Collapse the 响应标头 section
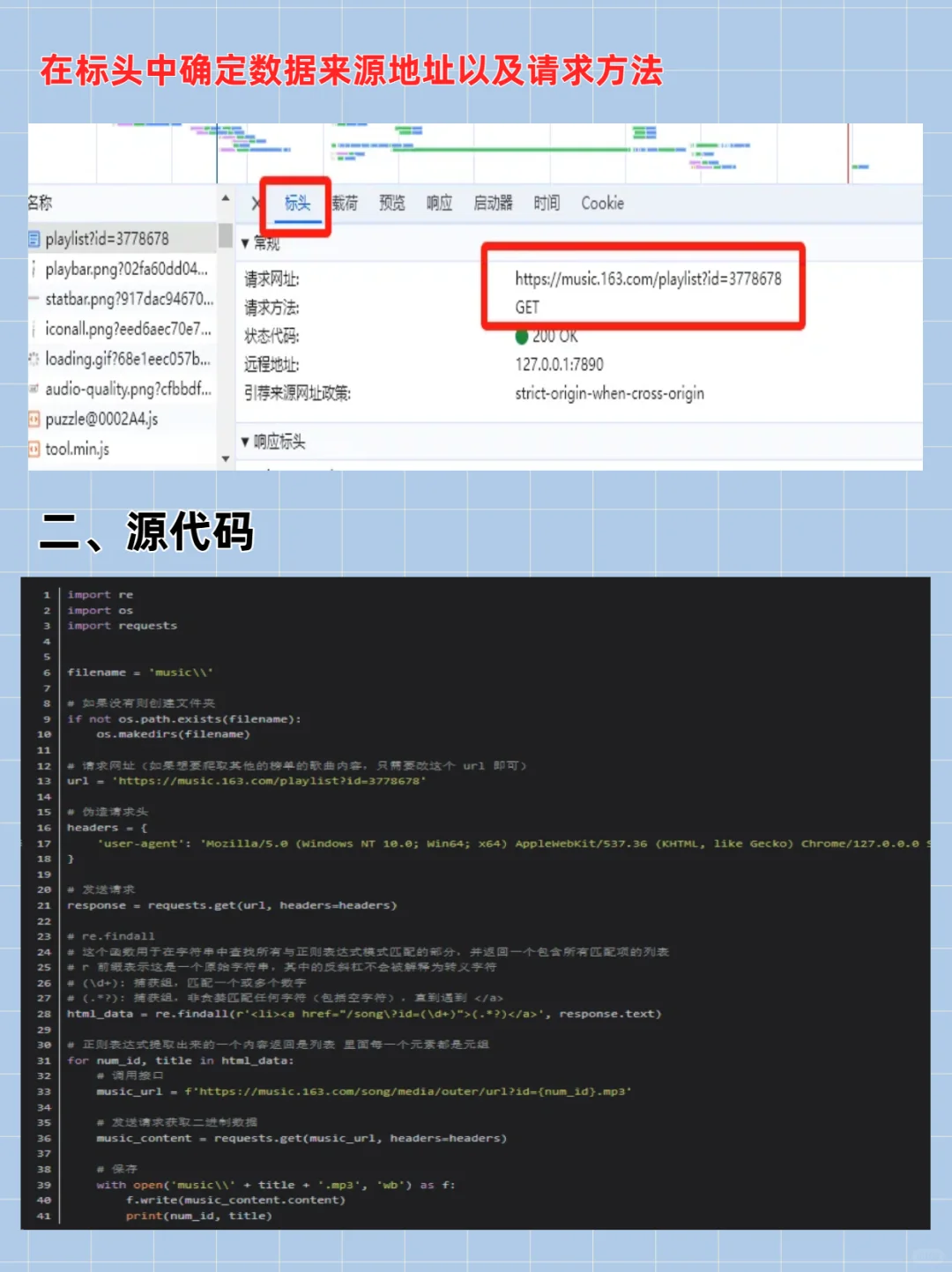The height and width of the screenshot is (1272, 952). point(245,442)
